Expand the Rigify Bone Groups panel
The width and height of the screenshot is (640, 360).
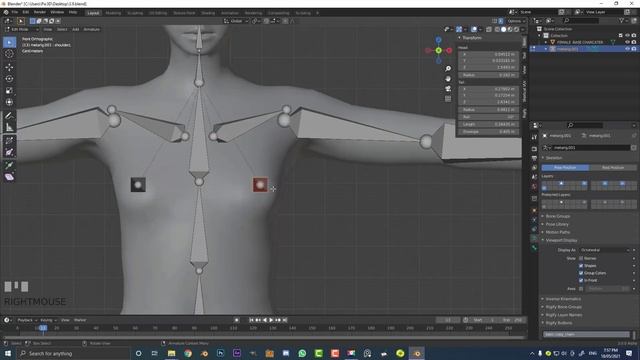563,307
